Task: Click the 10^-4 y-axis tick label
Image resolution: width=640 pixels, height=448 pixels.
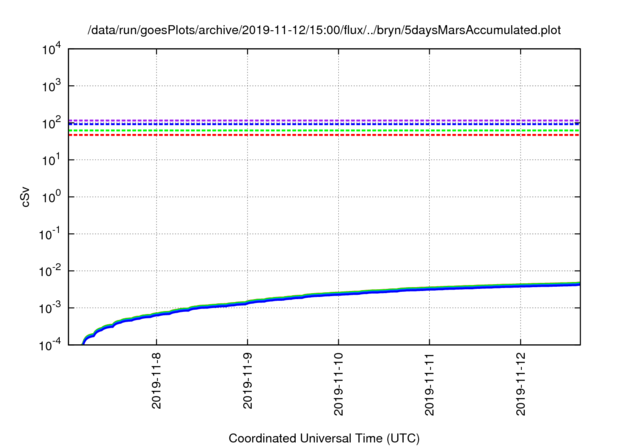Action: tap(50, 346)
